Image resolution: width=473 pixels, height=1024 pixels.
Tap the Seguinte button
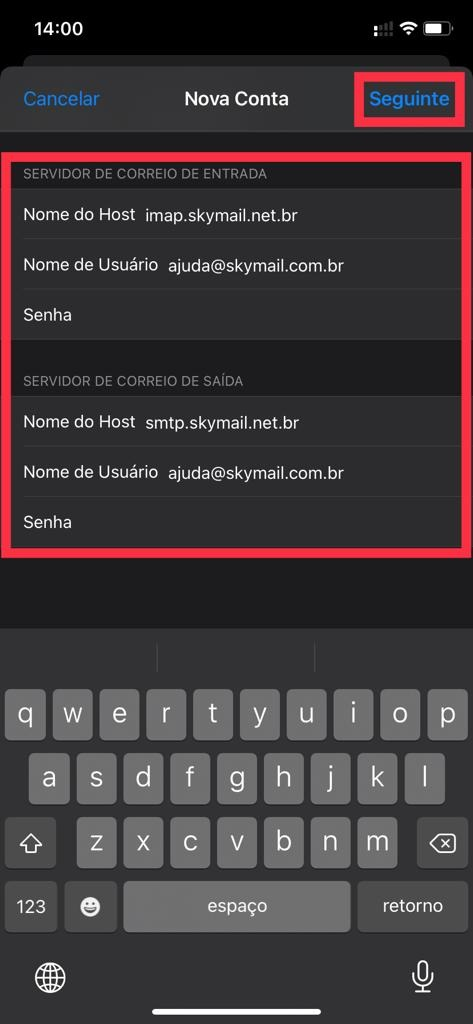(409, 99)
